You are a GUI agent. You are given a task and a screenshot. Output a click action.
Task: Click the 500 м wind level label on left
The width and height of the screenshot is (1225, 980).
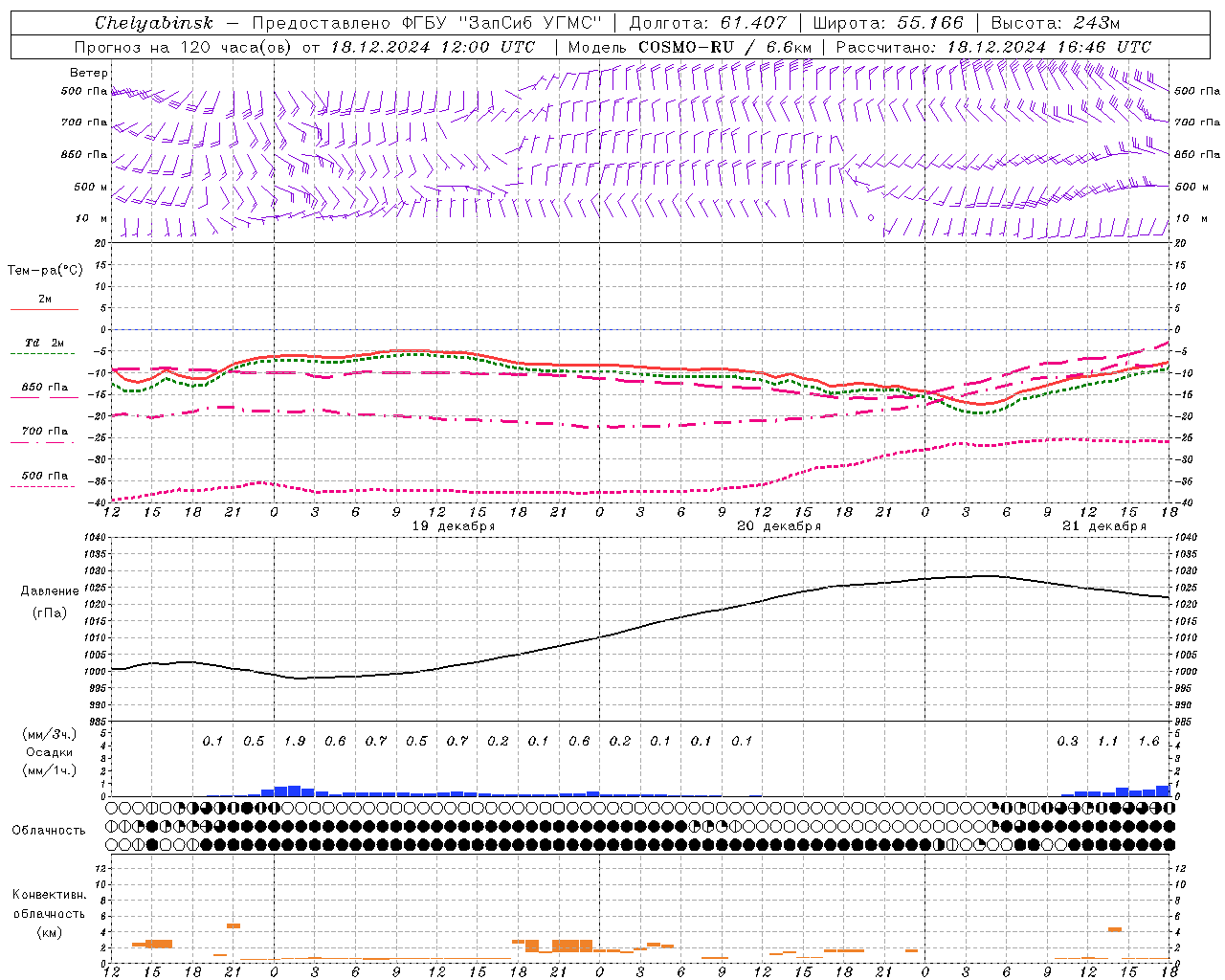pyautogui.click(x=91, y=188)
